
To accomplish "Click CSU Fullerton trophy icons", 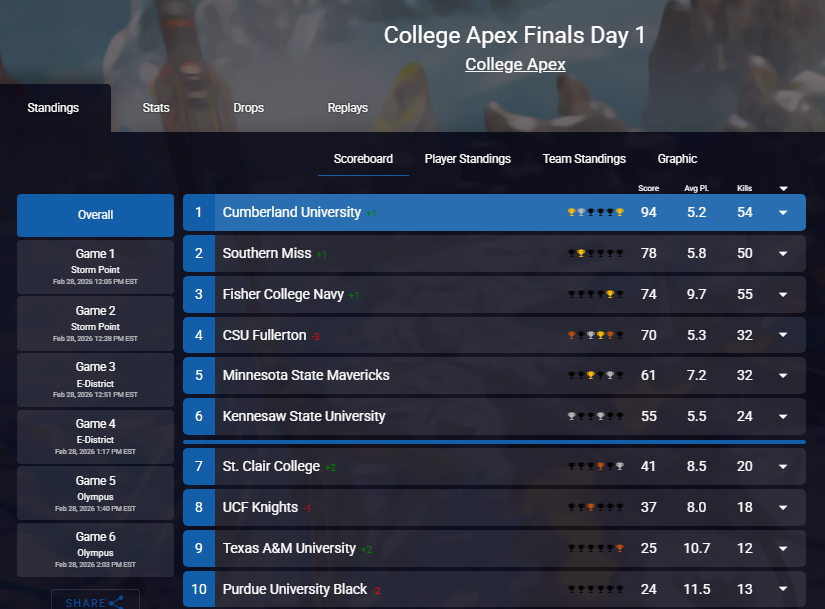I will [x=595, y=335].
